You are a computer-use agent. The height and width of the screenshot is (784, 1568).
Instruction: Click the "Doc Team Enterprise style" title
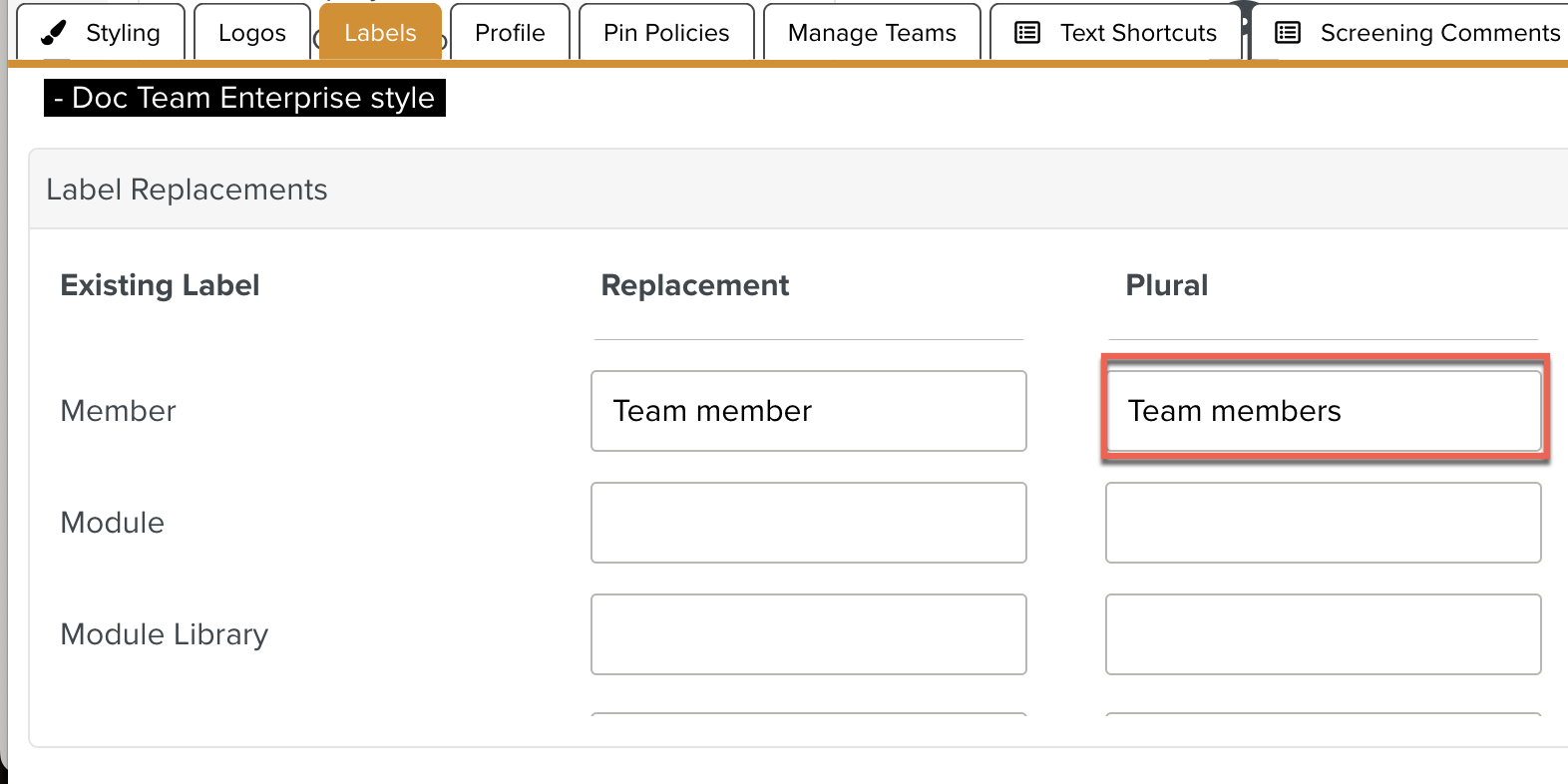pos(244,98)
